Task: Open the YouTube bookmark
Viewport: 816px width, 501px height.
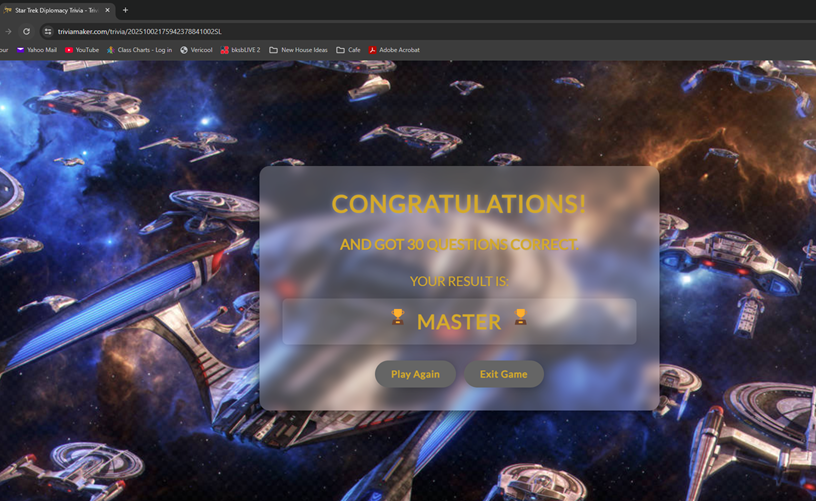Action: tap(82, 50)
